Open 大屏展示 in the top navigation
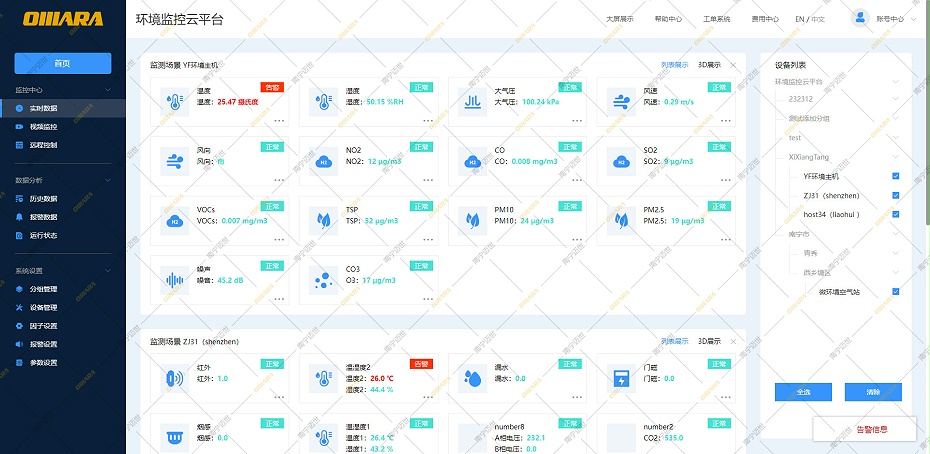This screenshot has height=454, width=930. pyautogui.click(x=620, y=19)
